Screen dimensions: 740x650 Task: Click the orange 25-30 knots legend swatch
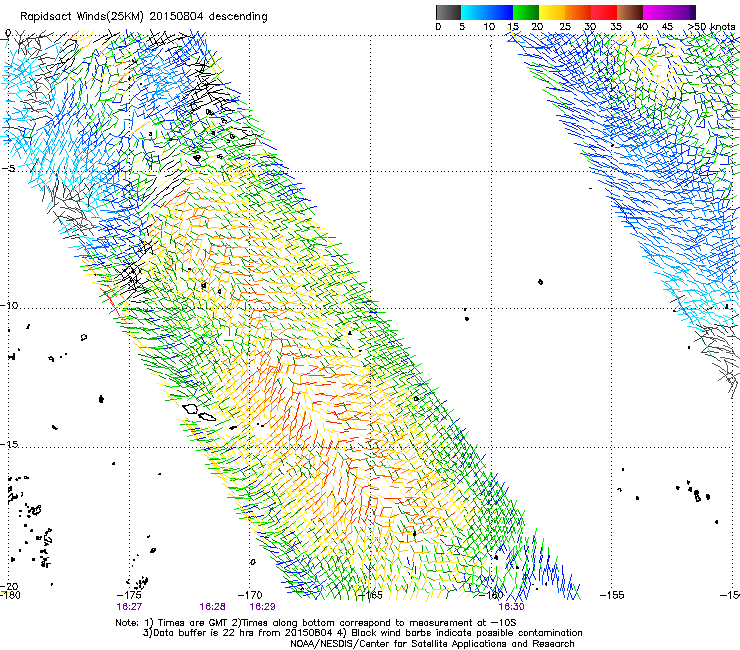[x=578, y=12]
